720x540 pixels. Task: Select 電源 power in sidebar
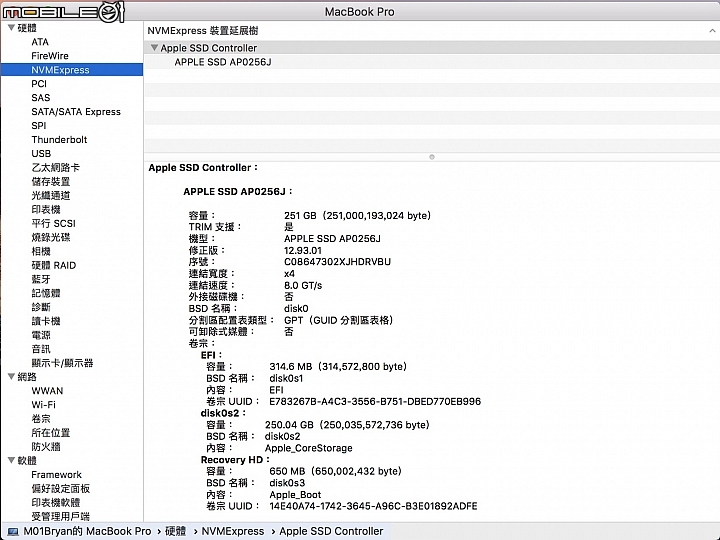point(41,335)
